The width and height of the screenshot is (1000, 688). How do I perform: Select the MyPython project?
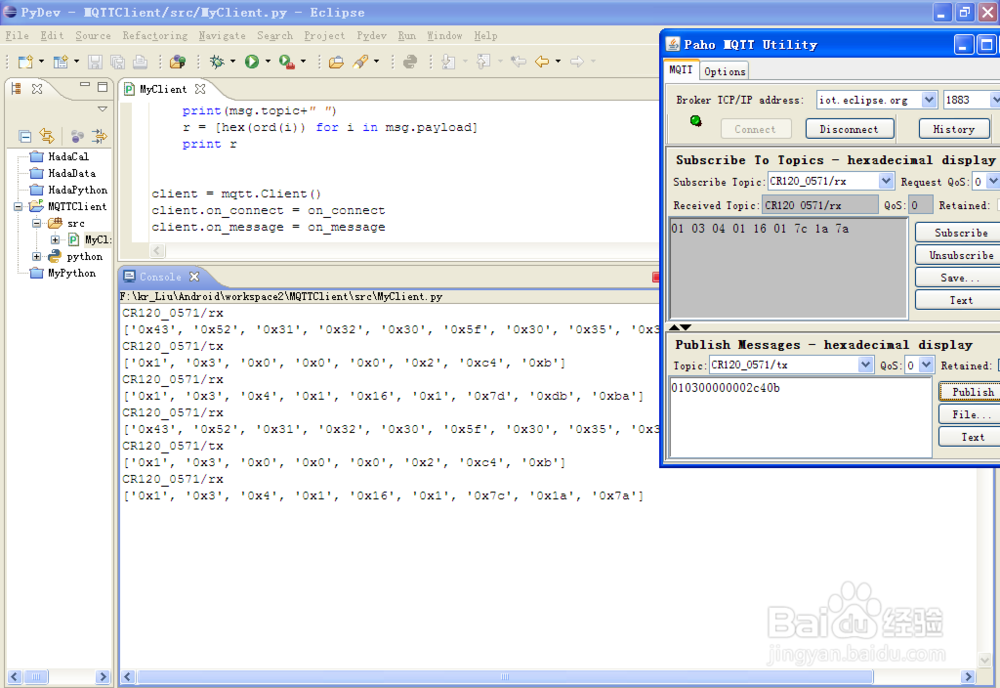point(64,273)
